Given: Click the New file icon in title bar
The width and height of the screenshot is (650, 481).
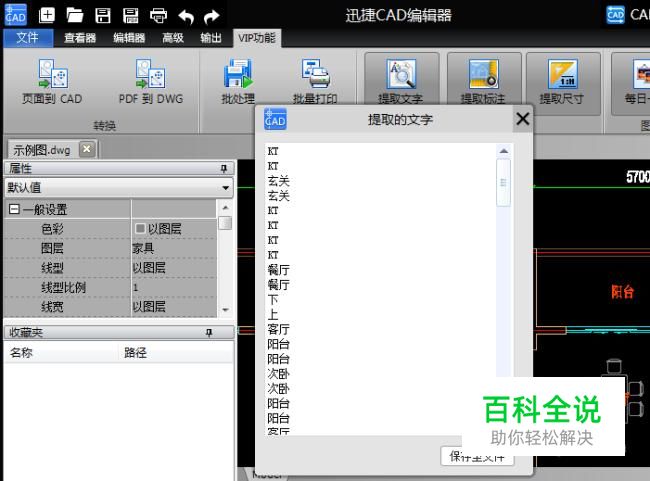Looking at the screenshot, I should (x=46, y=16).
